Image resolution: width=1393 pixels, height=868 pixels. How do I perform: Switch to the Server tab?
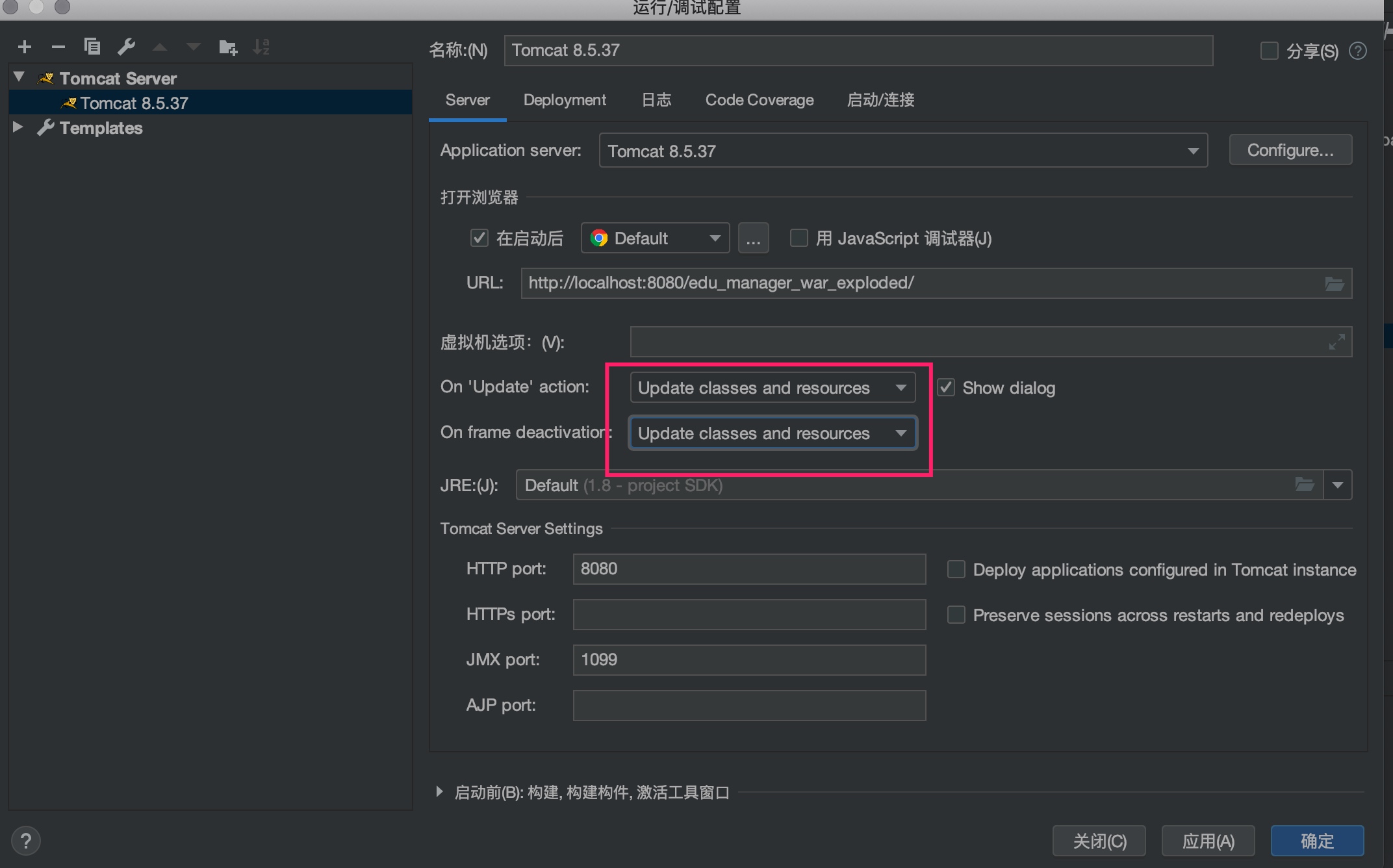click(x=467, y=100)
